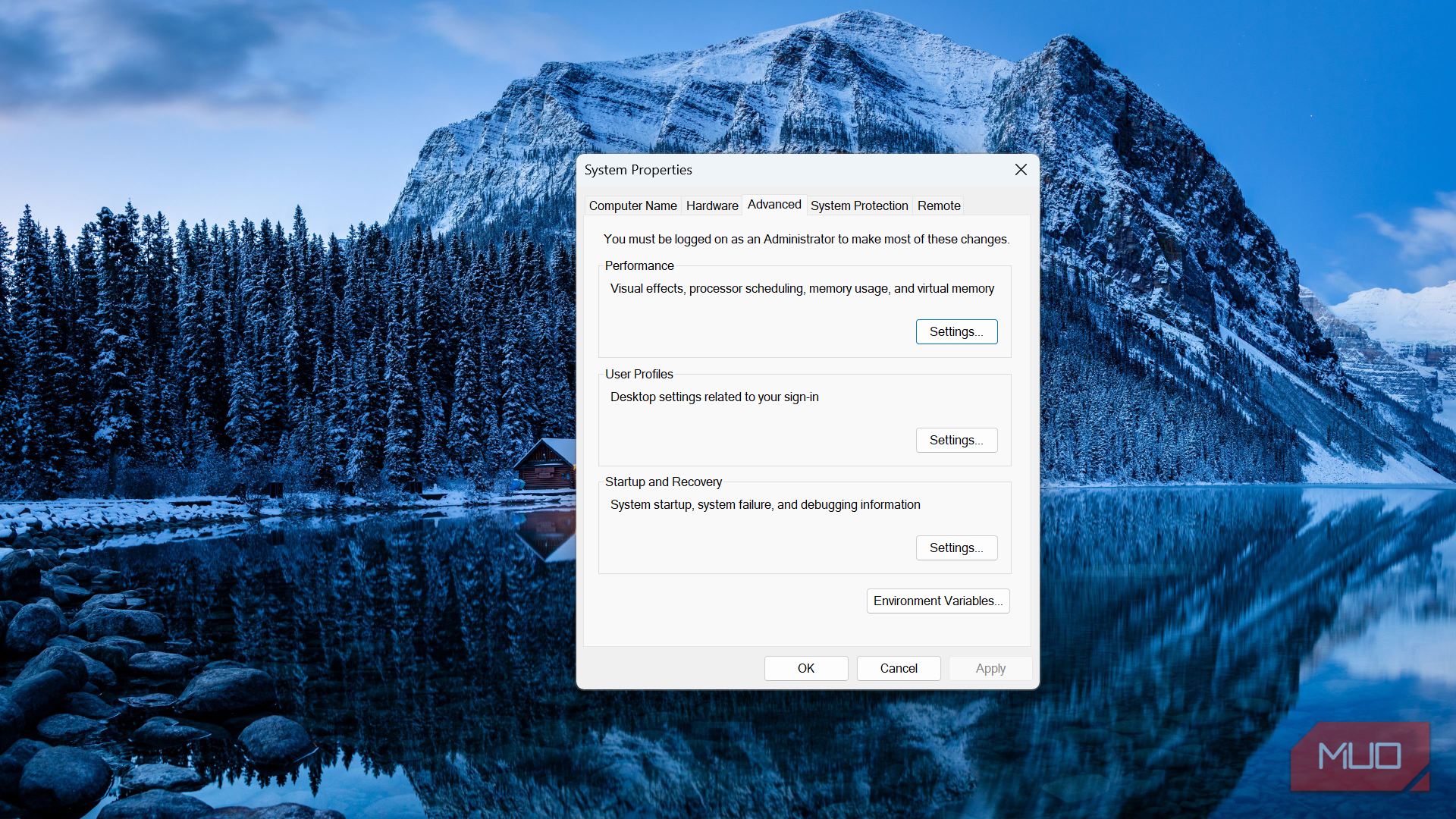Screen dimensions: 1456x819
Task: Click the System Properties title text
Action: point(638,170)
